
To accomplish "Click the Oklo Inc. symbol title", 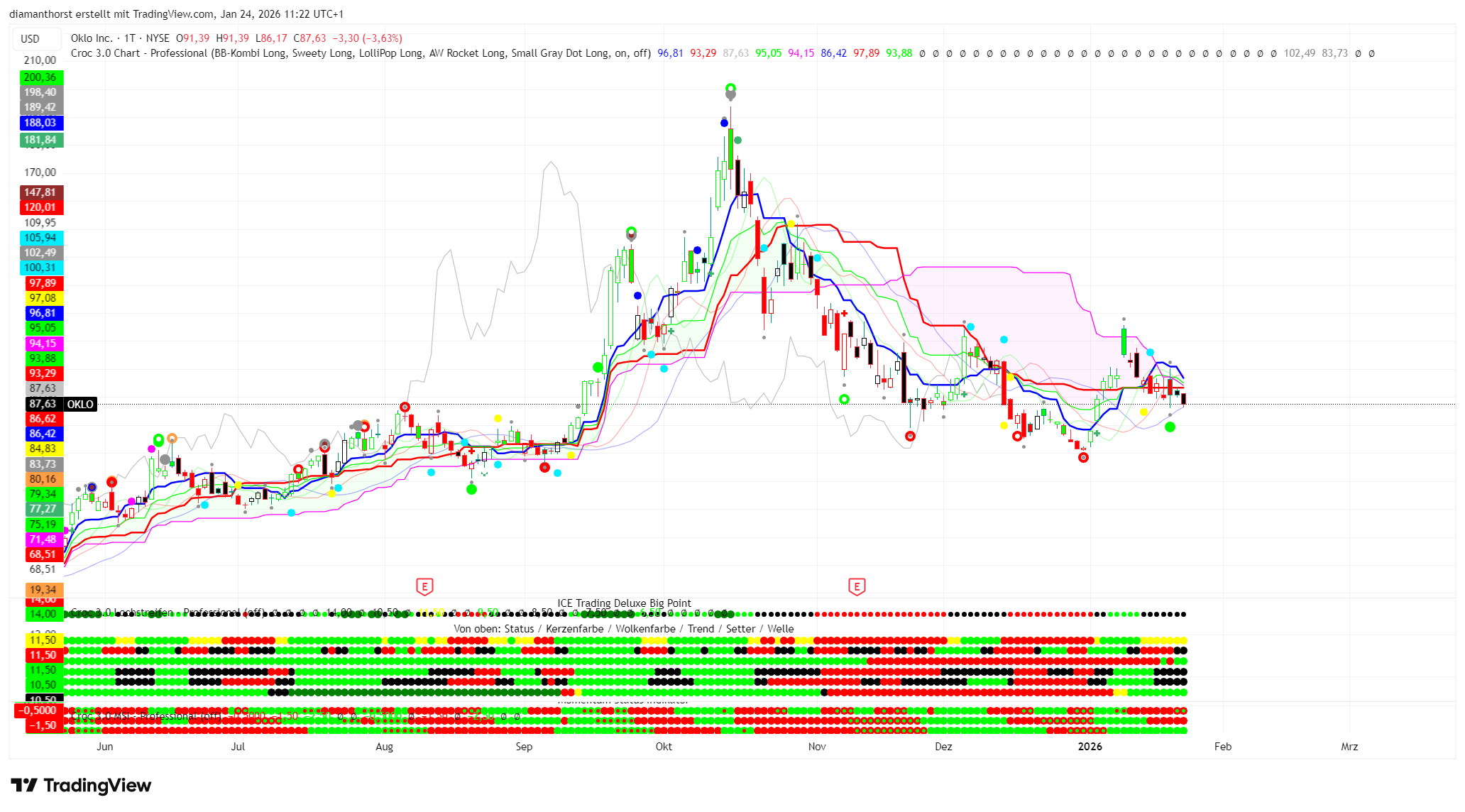I will (92, 38).
